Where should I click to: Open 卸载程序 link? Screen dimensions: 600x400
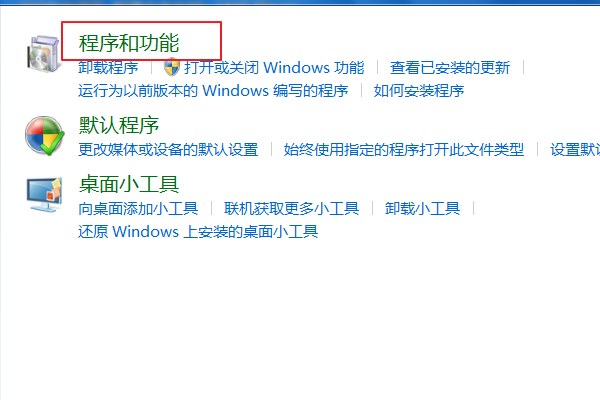[108, 68]
